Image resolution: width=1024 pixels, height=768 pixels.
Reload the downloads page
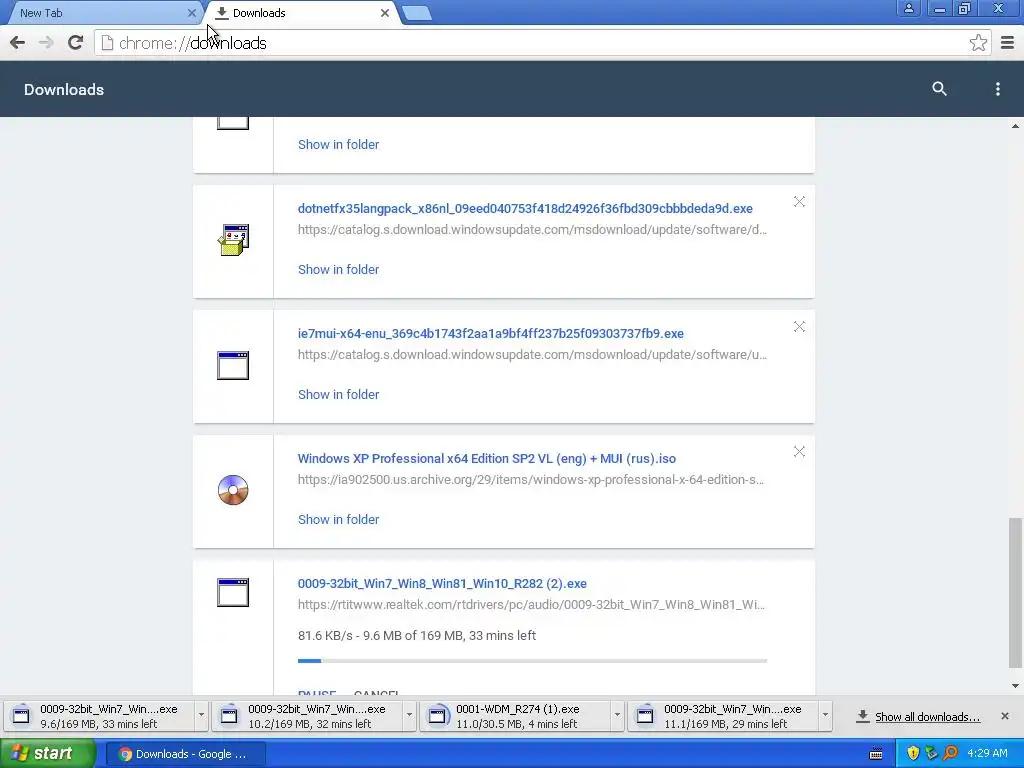point(75,43)
